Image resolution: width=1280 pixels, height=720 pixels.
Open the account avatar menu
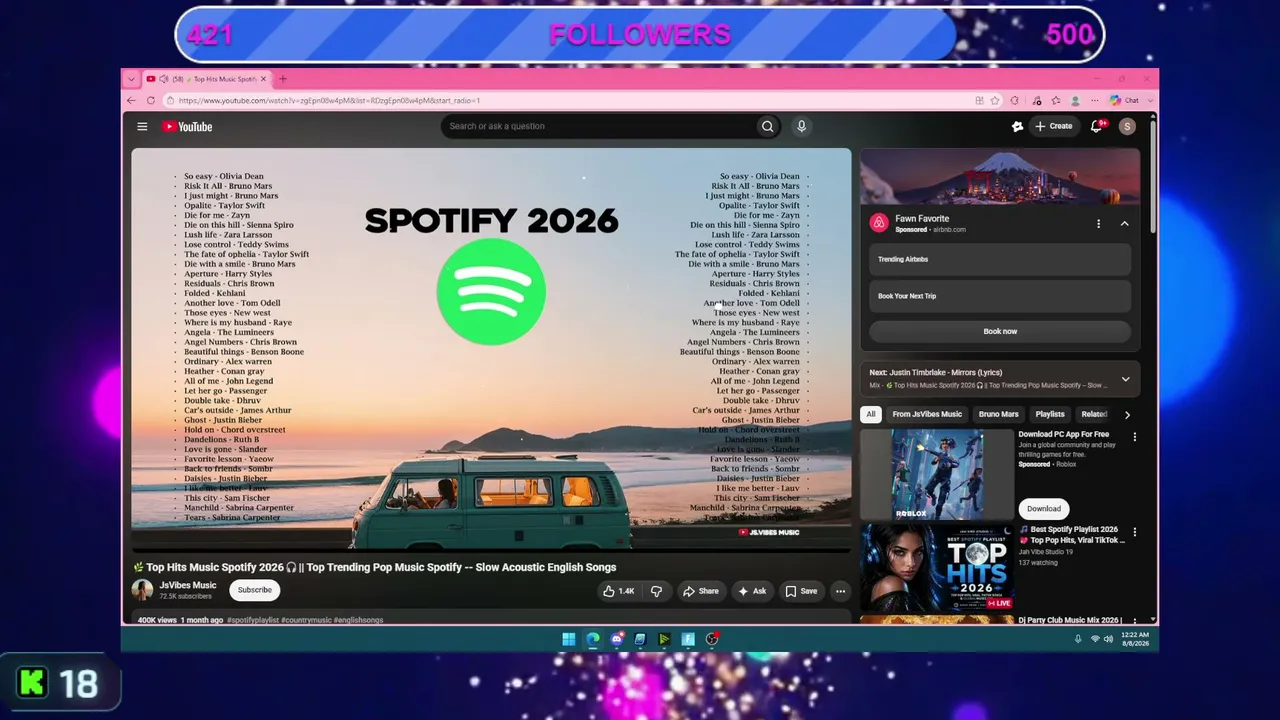coord(1127,126)
